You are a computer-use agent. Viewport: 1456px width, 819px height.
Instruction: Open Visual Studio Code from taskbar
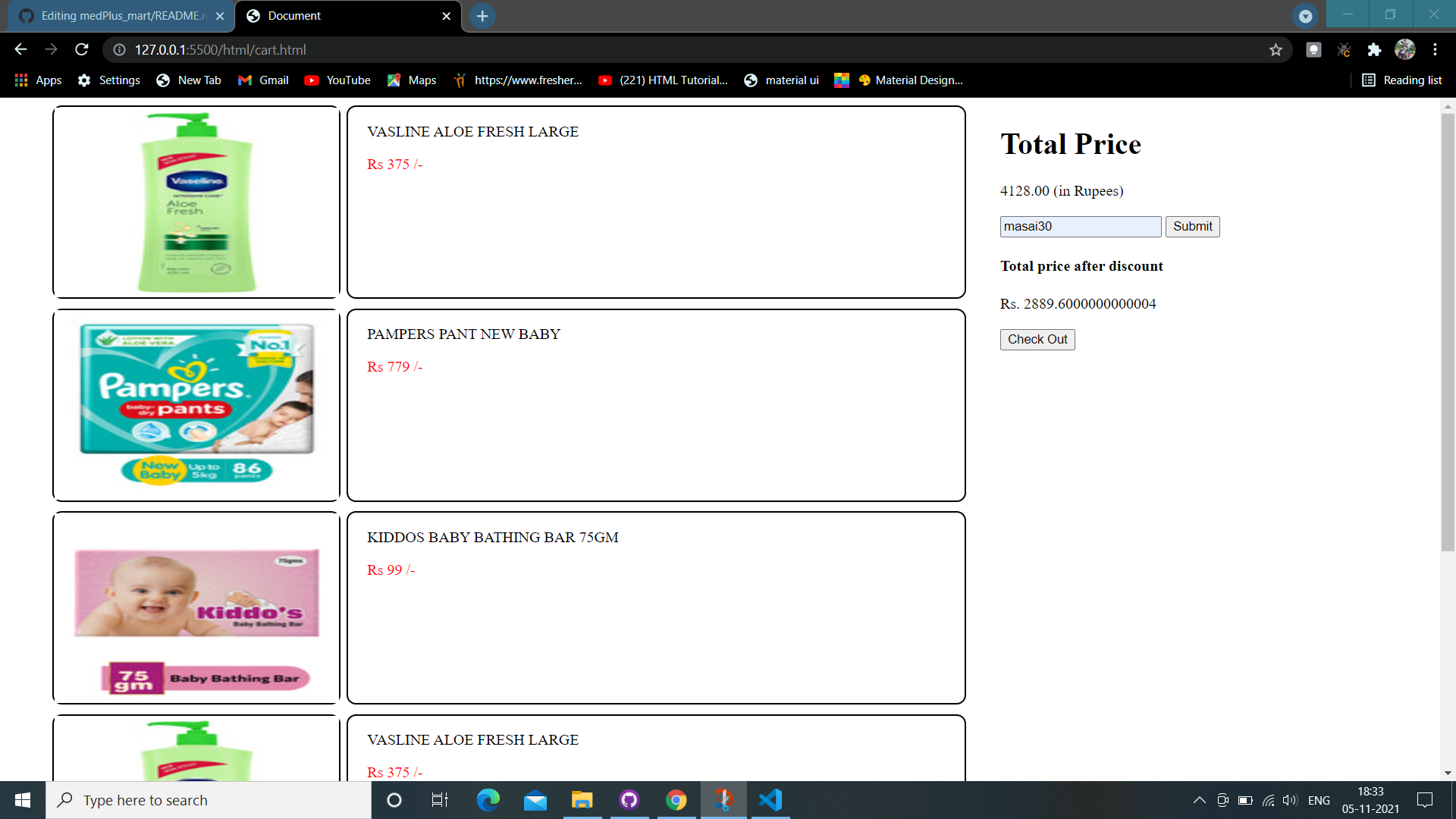point(770,800)
